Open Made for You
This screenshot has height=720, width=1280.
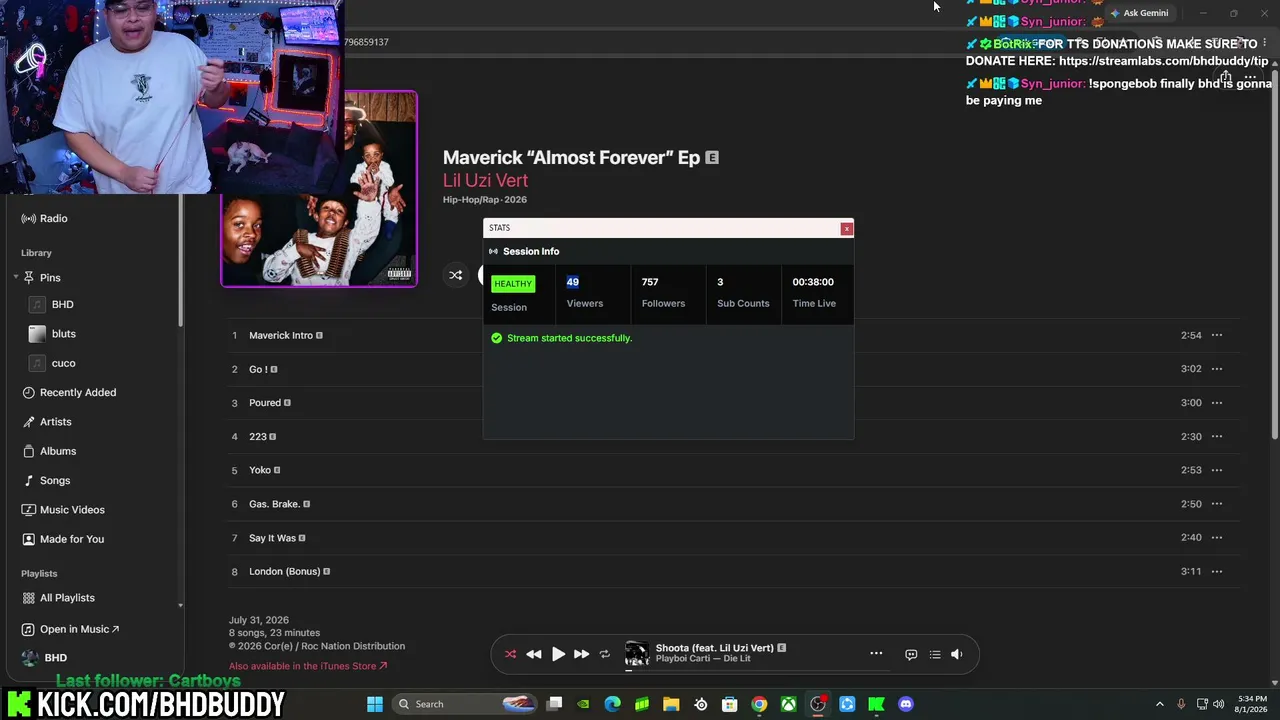click(x=72, y=539)
